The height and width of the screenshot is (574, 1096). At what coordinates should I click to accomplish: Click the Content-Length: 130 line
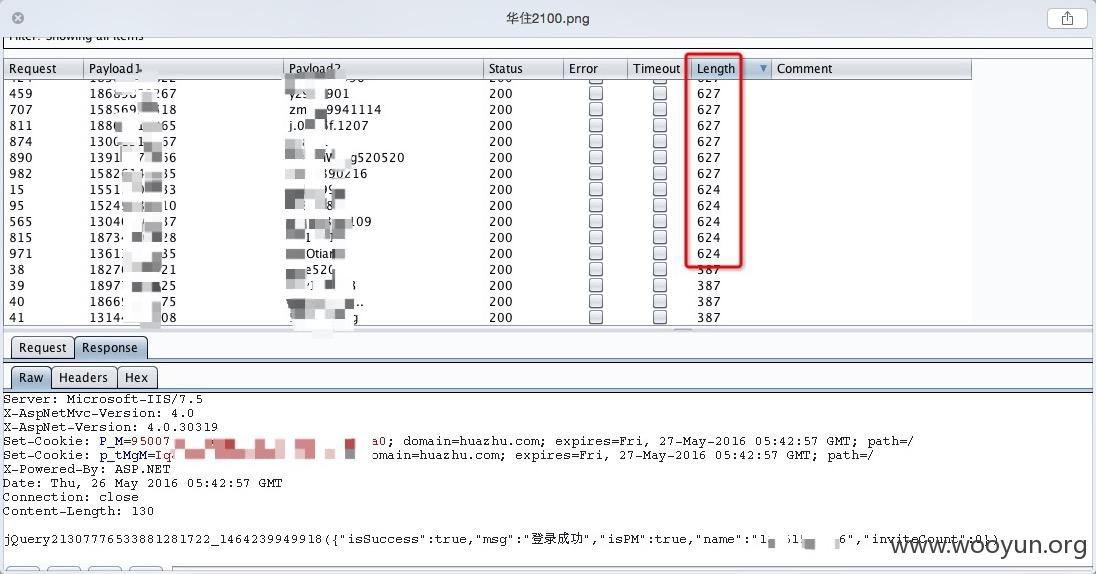78,511
